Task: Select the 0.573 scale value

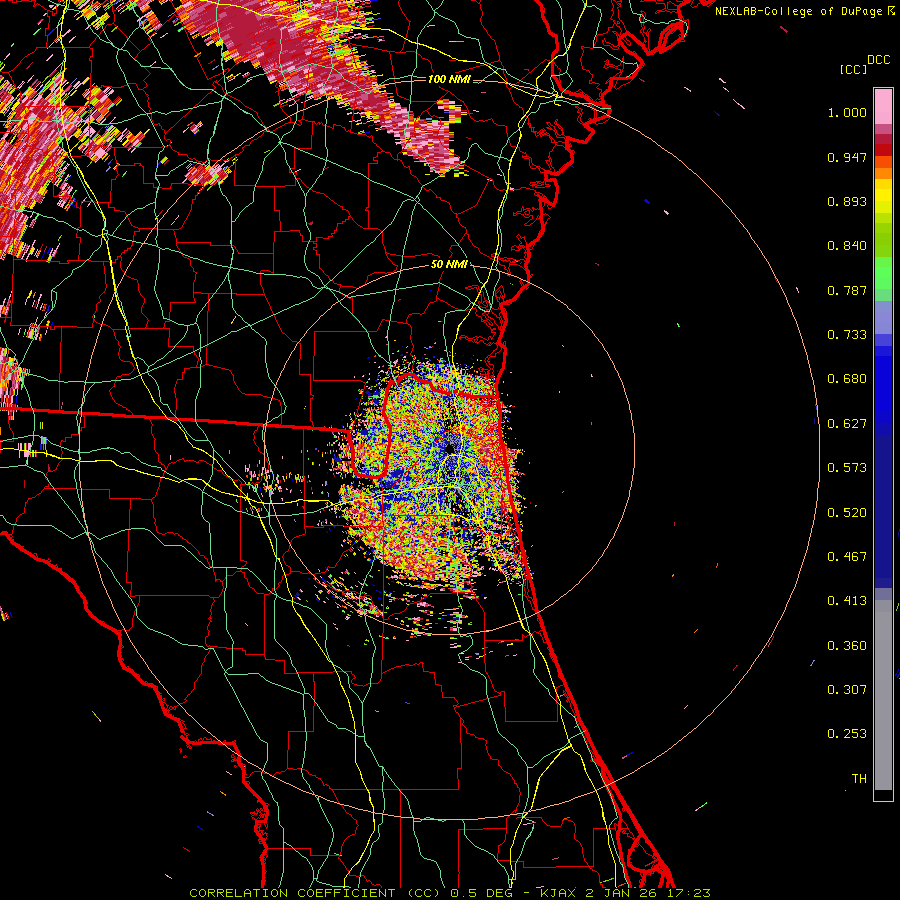Action: click(x=847, y=468)
